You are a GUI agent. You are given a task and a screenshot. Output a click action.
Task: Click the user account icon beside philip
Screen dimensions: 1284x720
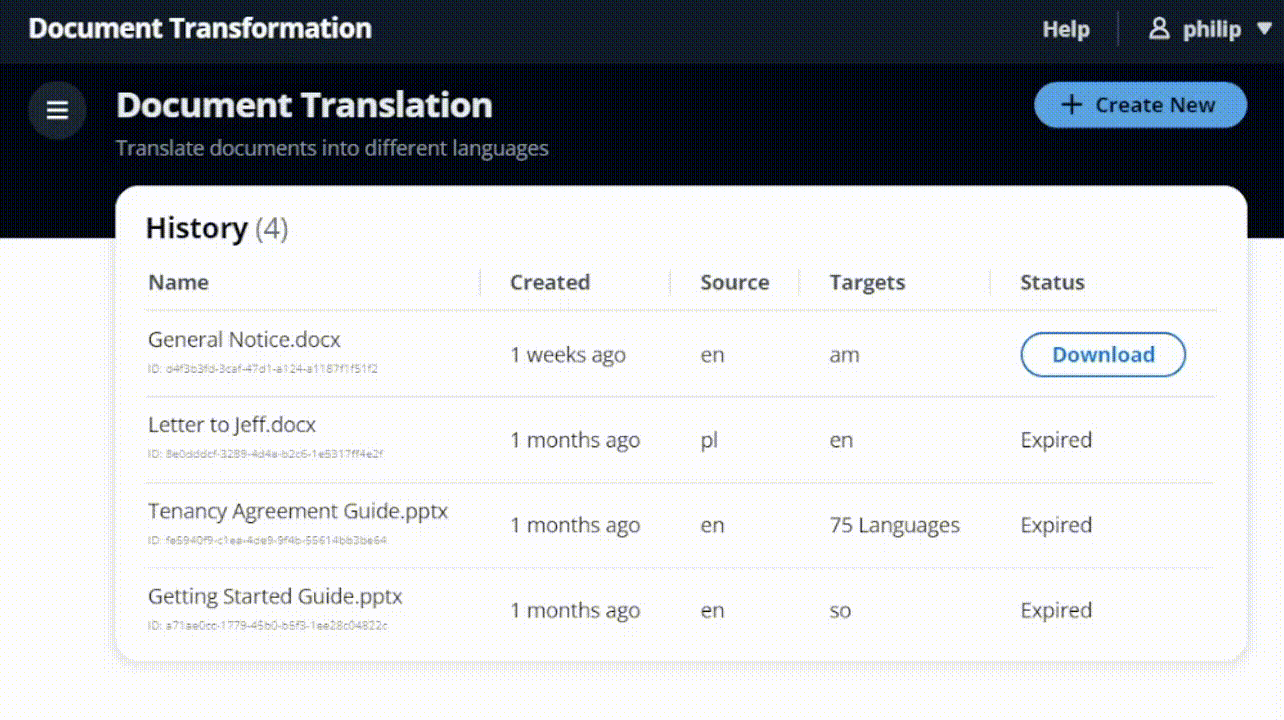tap(1159, 29)
